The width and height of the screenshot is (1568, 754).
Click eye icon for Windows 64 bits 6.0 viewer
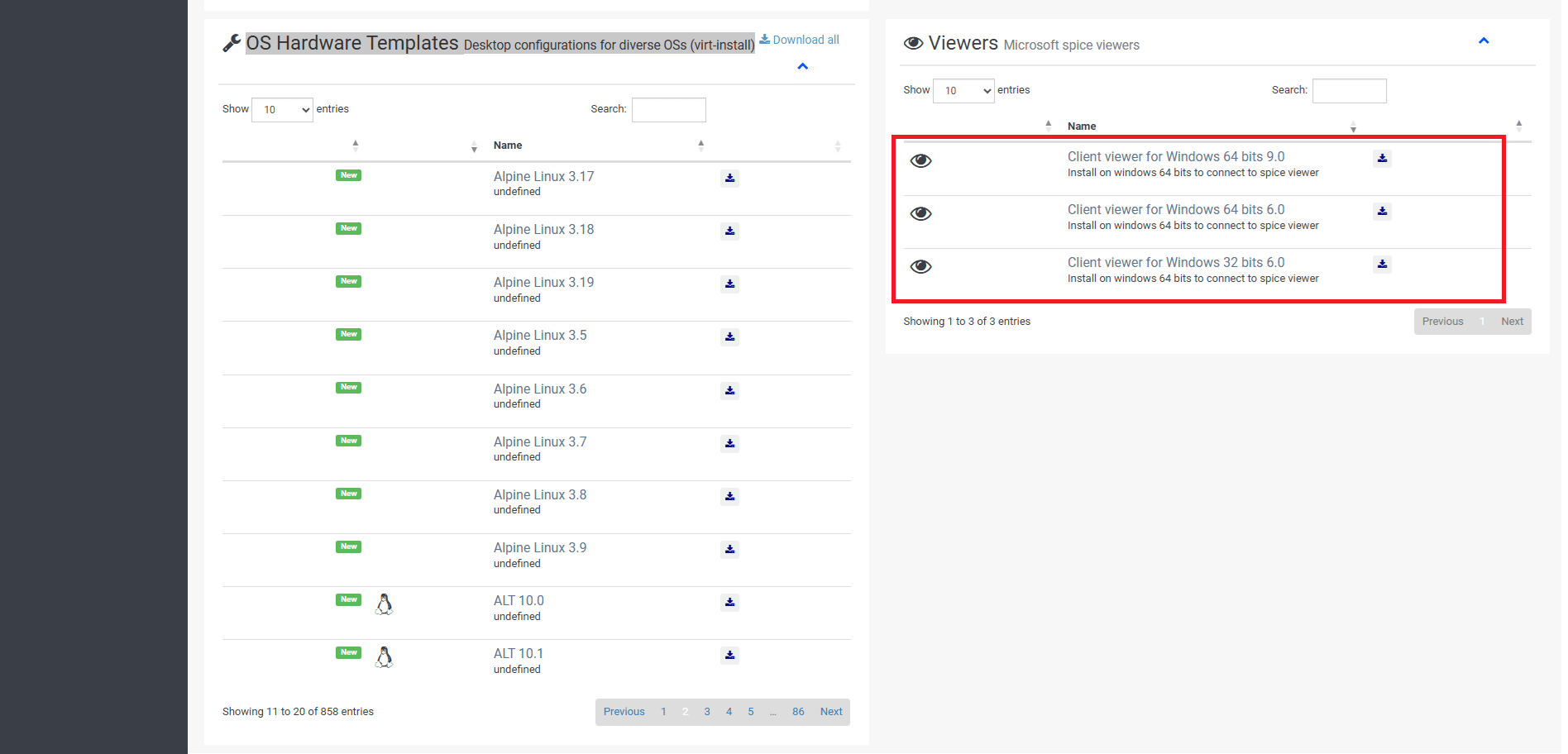click(x=920, y=213)
